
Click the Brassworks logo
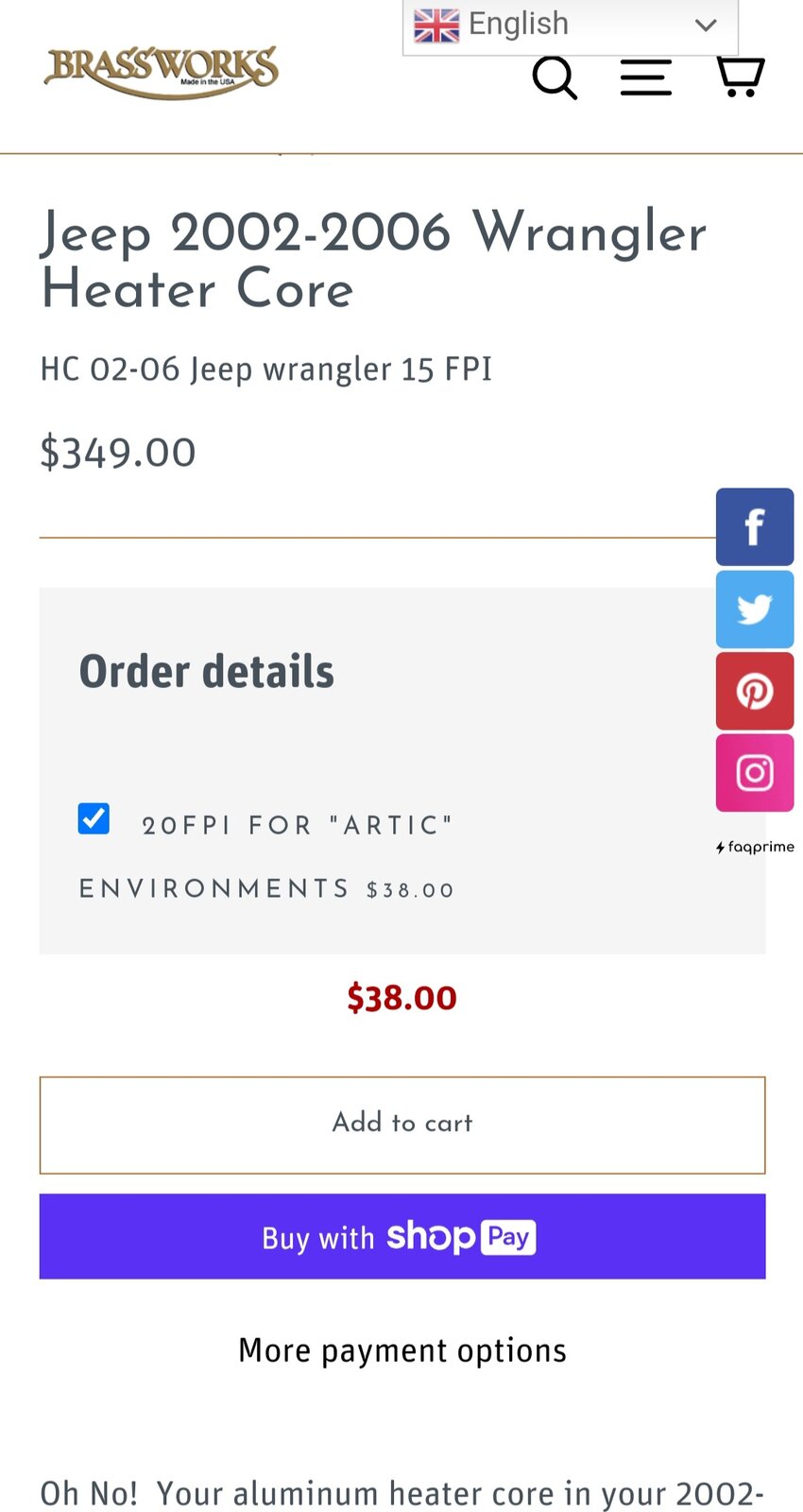click(162, 71)
